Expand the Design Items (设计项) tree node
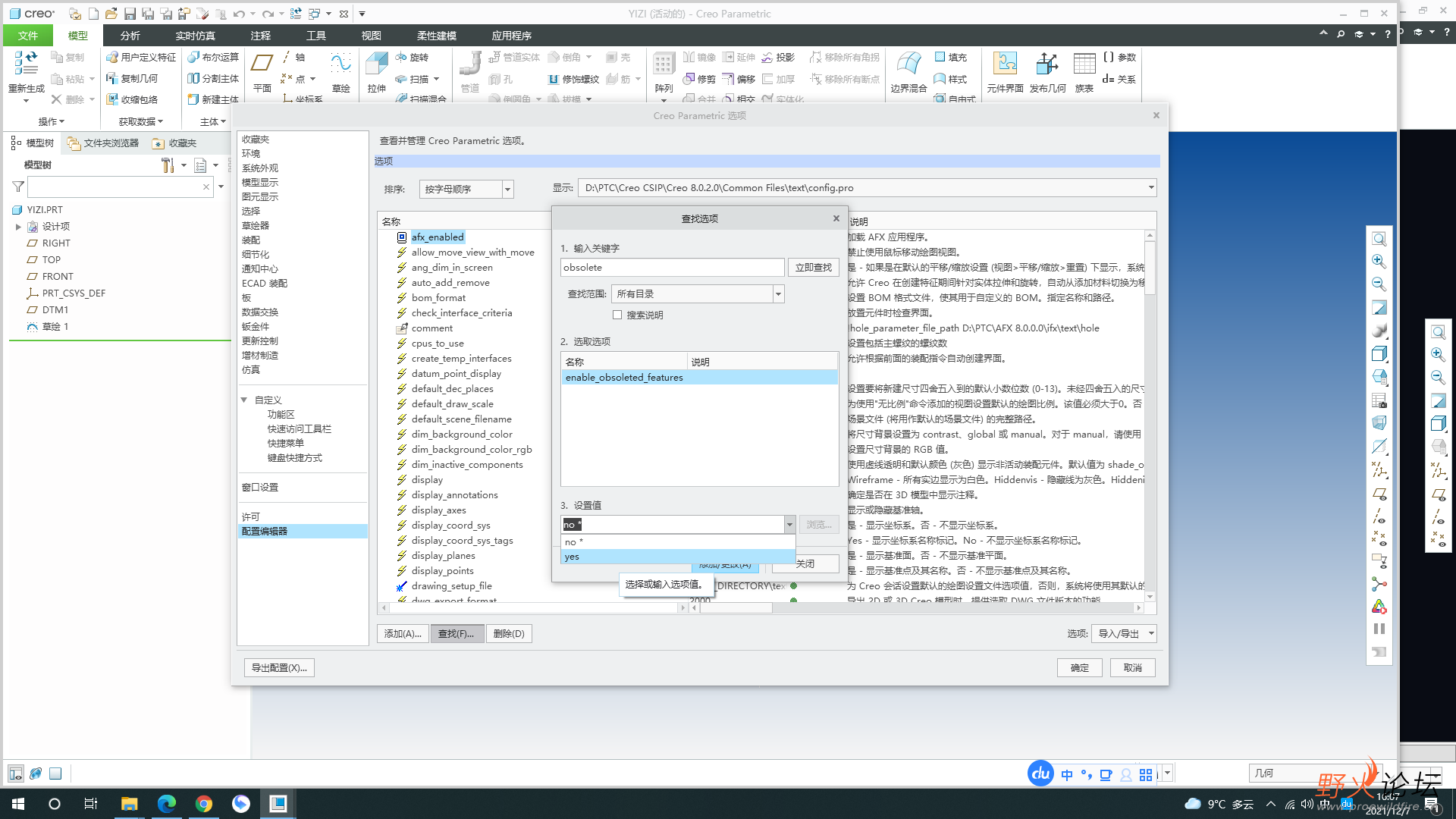This screenshot has height=819, width=1456. tap(18, 227)
